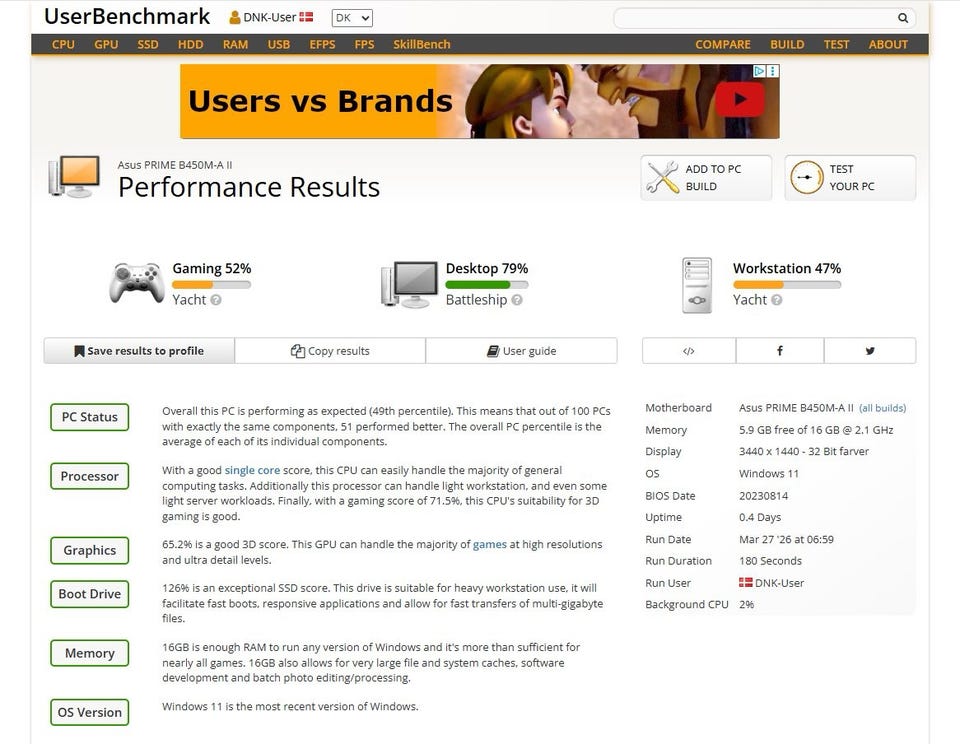The width and height of the screenshot is (960, 744).
Task: Click the Processor button
Action: click(89, 476)
